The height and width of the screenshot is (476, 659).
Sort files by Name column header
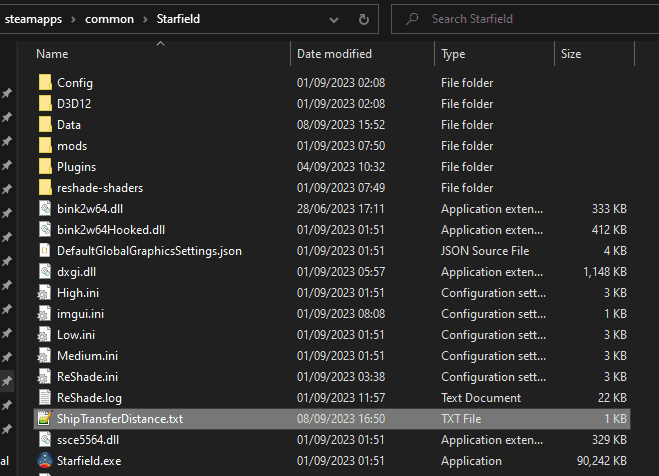pyautogui.click(x=52, y=54)
